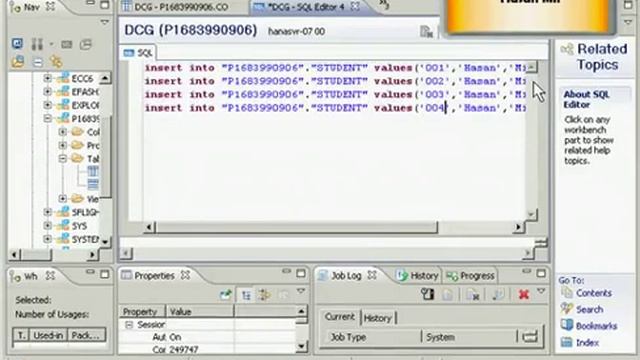This screenshot has width=640, height=360.
Task: Toggle Link with Editor yellow arrows icon
Action: [x=56, y=62]
